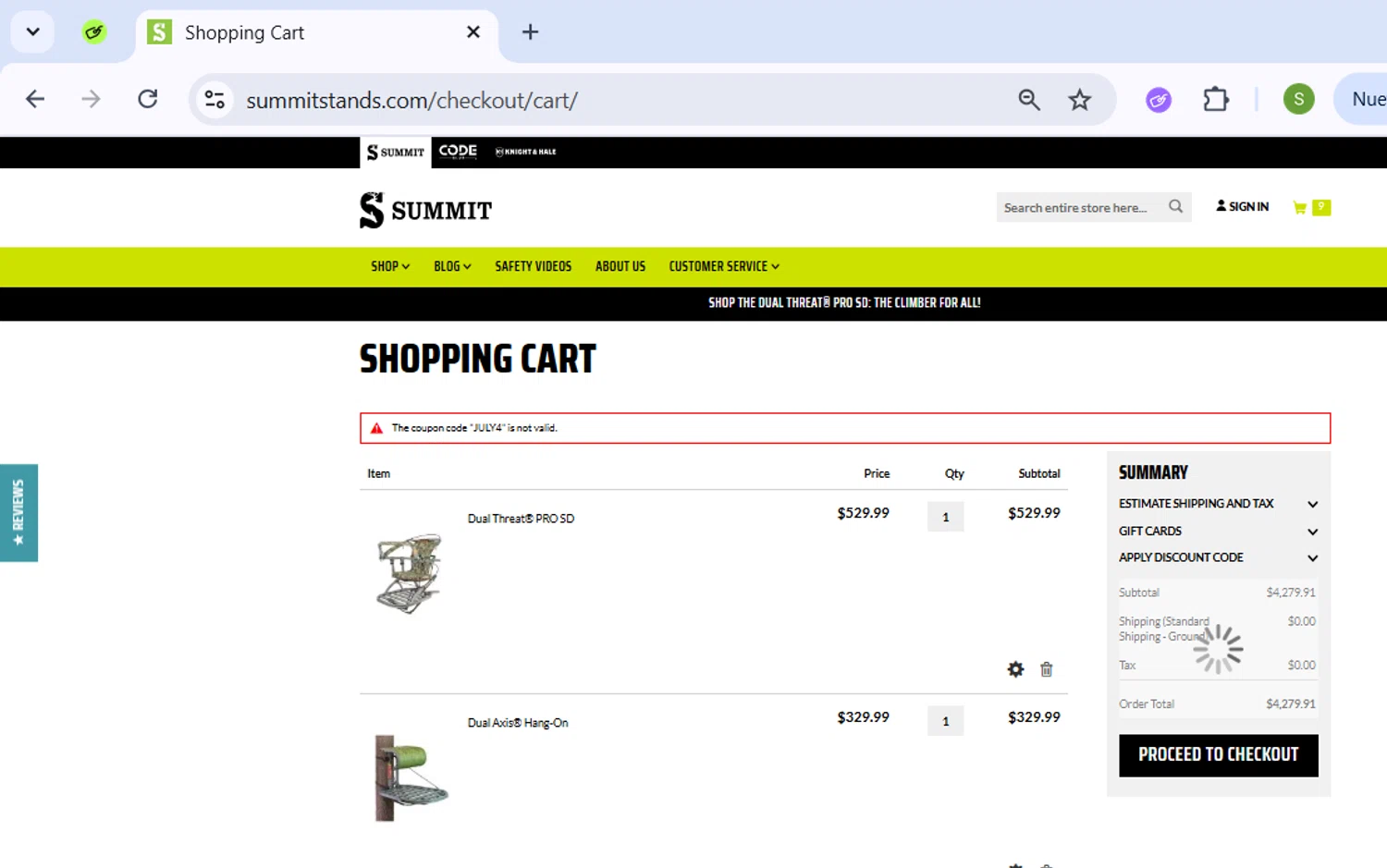Open Dual Threat PRO SD product link

521,519
